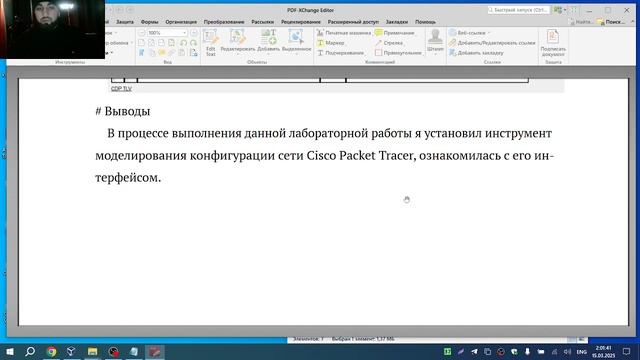
Task: Click the volume tray icon
Action: tap(567, 351)
